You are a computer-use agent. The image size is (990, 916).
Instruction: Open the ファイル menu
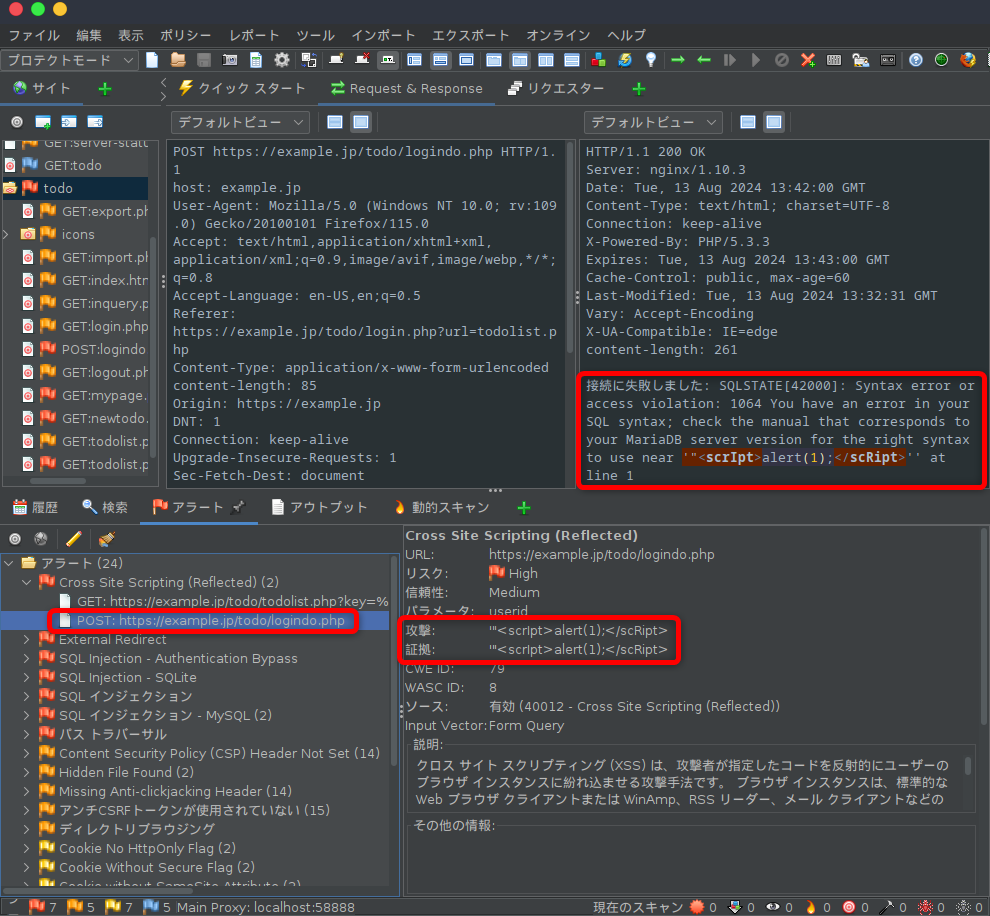[x=34, y=35]
